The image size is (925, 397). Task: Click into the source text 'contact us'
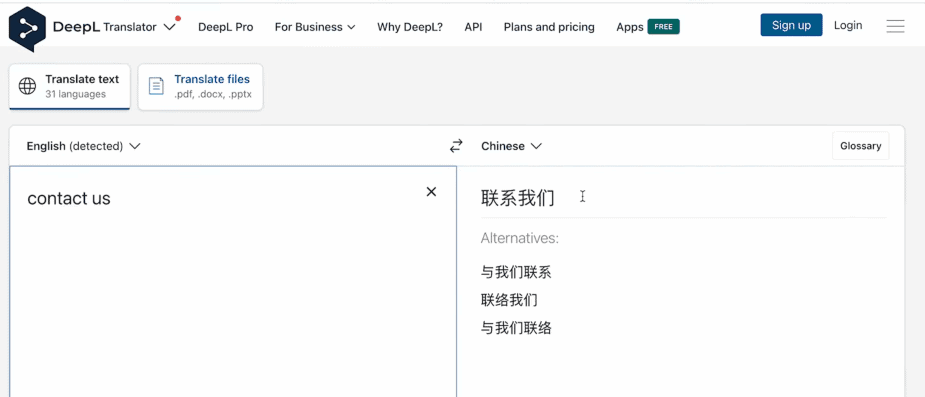[x=69, y=198]
